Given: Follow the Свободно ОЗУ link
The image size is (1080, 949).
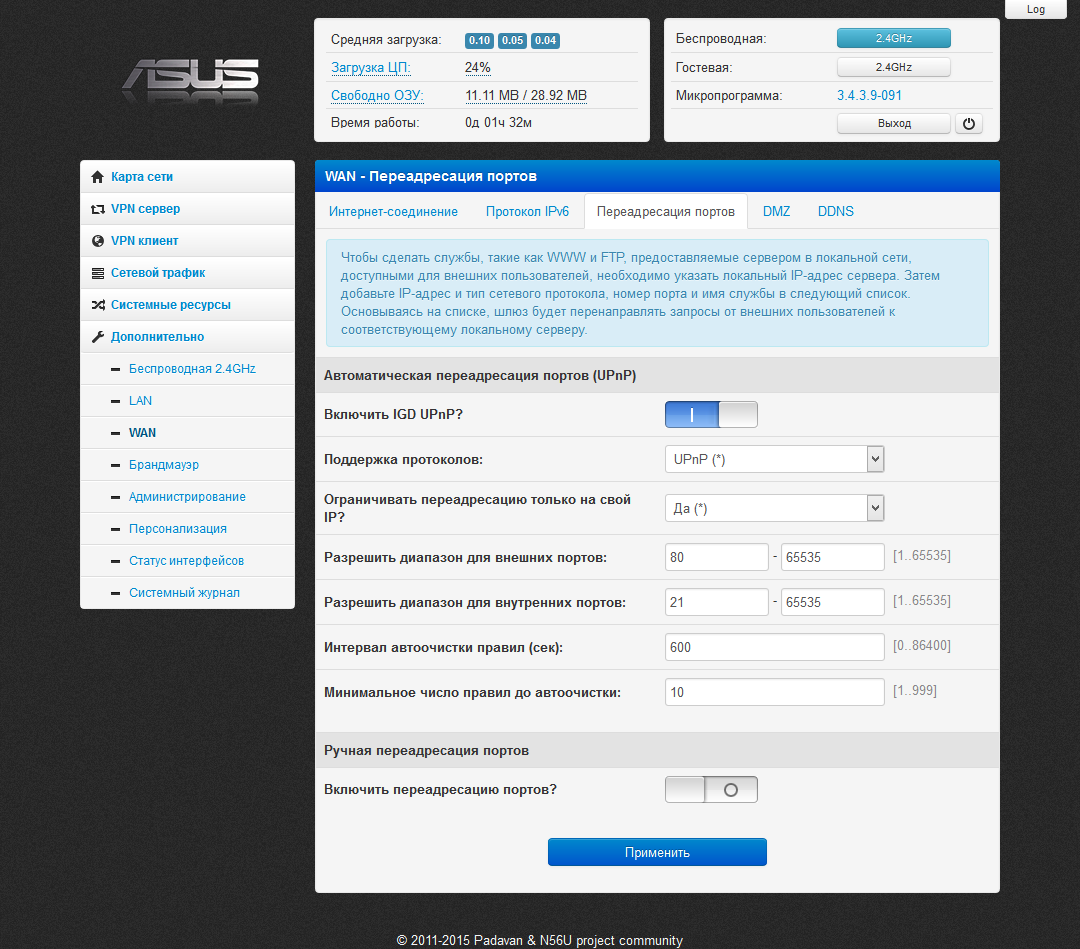Looking at the screenshot, I should pyautogui.click(x=377, y=96).
